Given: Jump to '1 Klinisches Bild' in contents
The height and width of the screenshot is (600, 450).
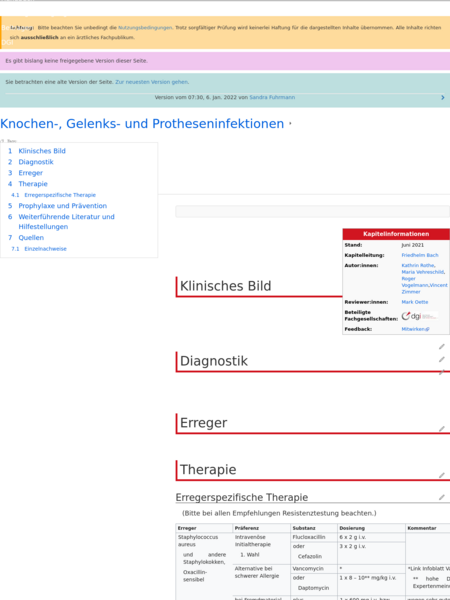Looking at the screenshot, I should (x=37, y=151).
